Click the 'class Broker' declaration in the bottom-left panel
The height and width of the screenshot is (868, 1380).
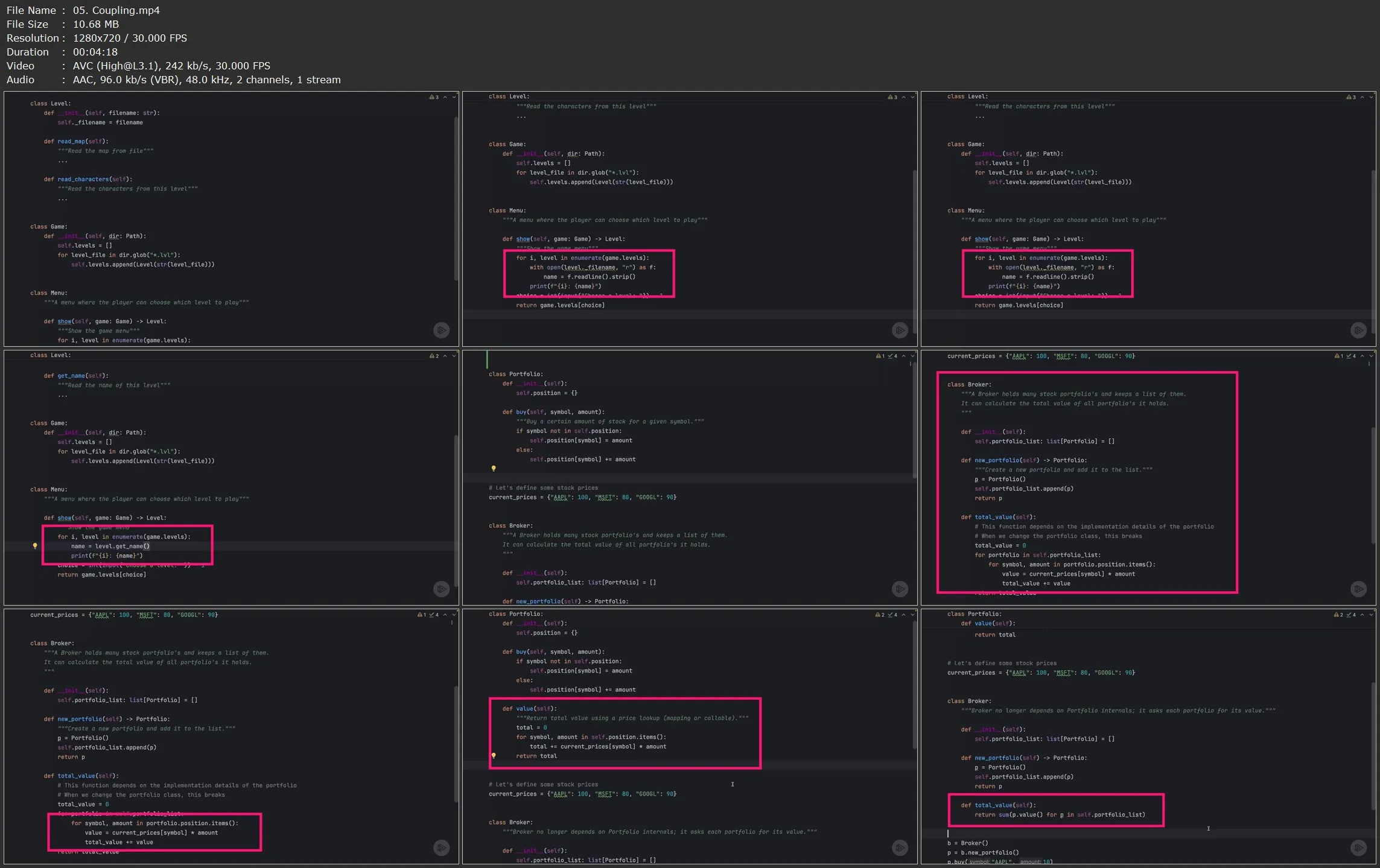coord(52,643)
